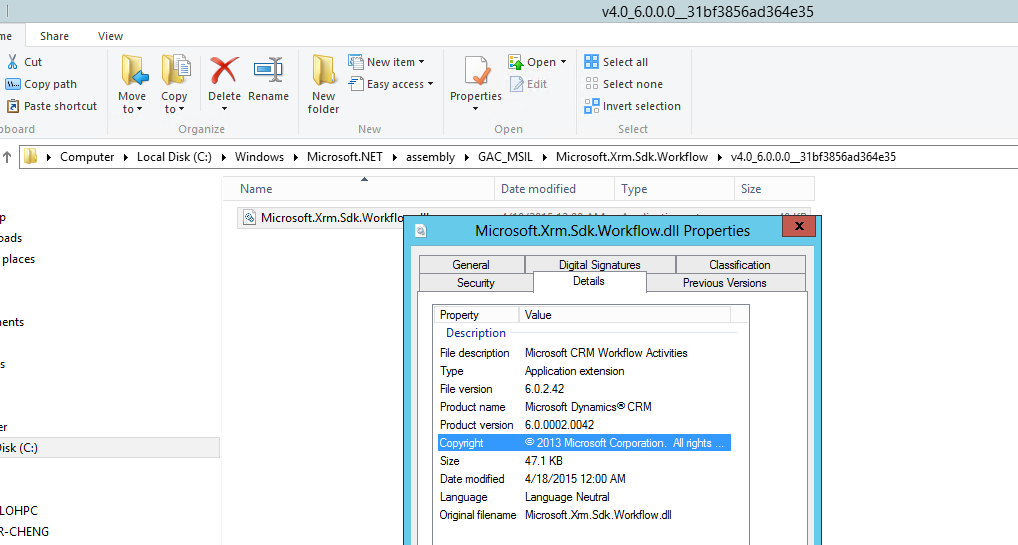Create a New folder via ribbon icon
This screenshot has height=545, width=1018.
pos(323,70)
